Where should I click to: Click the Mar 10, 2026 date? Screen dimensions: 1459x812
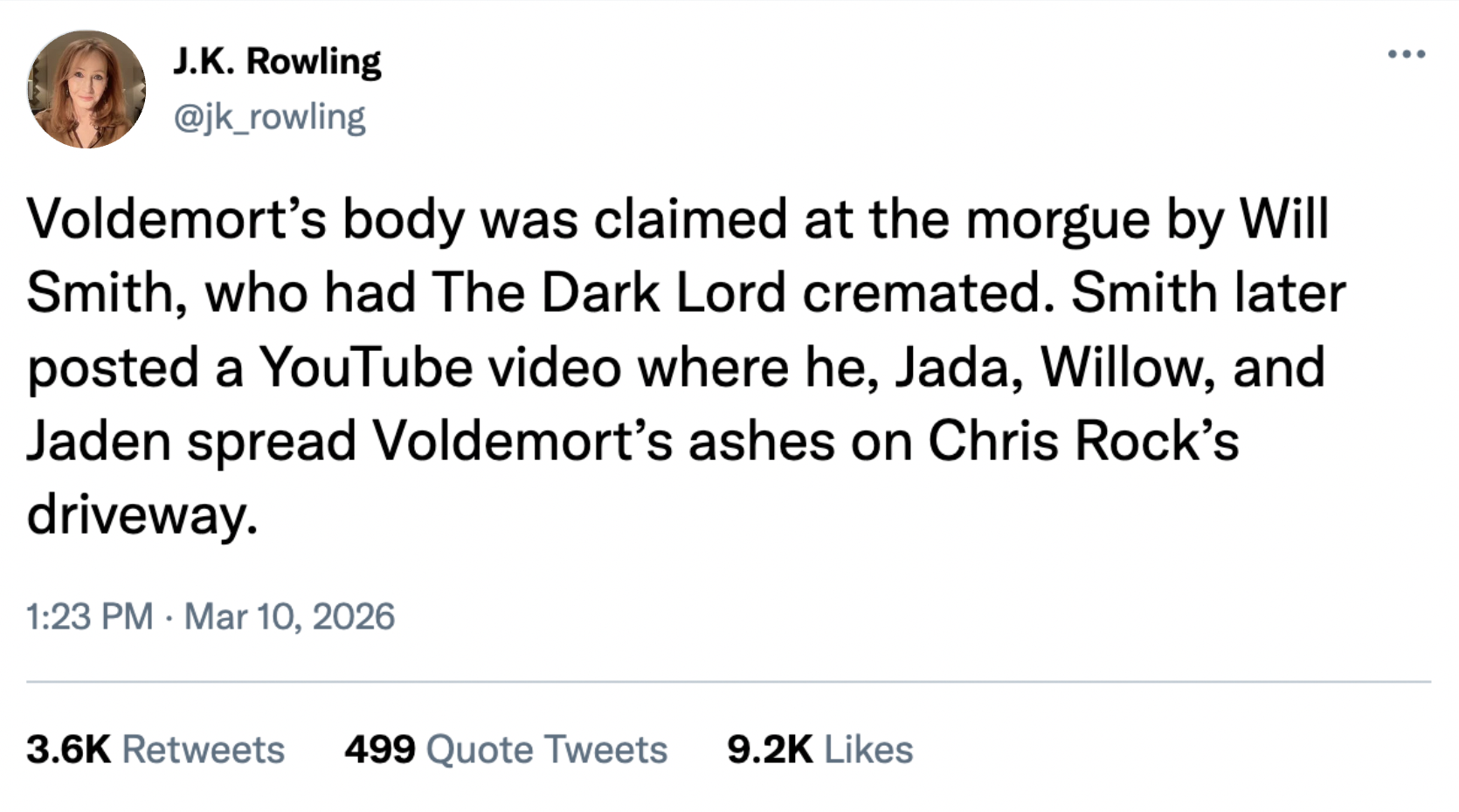(289, 616)
